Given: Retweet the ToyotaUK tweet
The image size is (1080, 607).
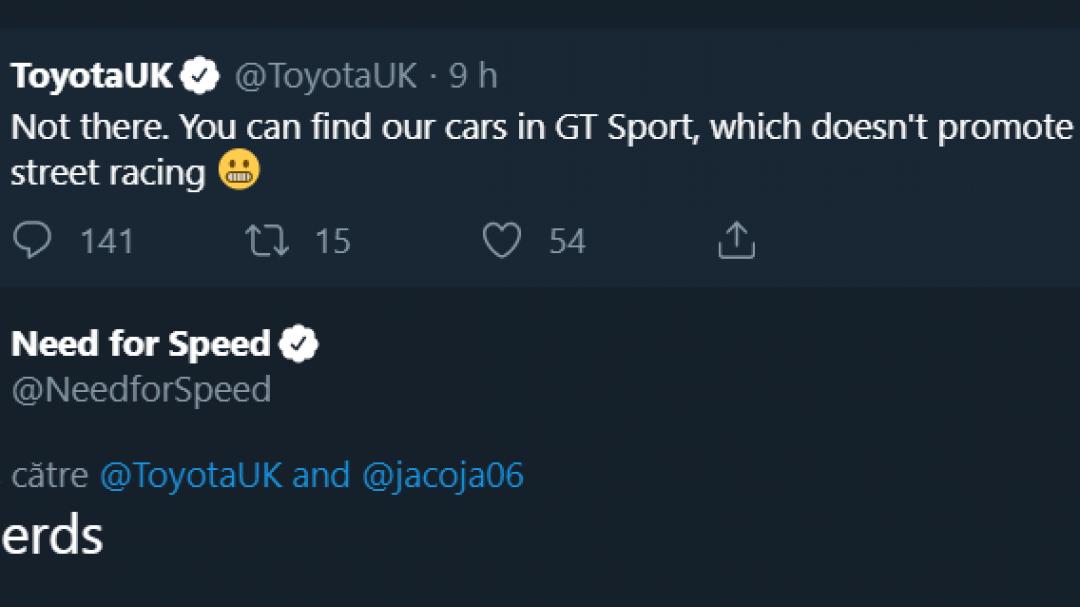Looking at the screenshot, I should [268, 241].
